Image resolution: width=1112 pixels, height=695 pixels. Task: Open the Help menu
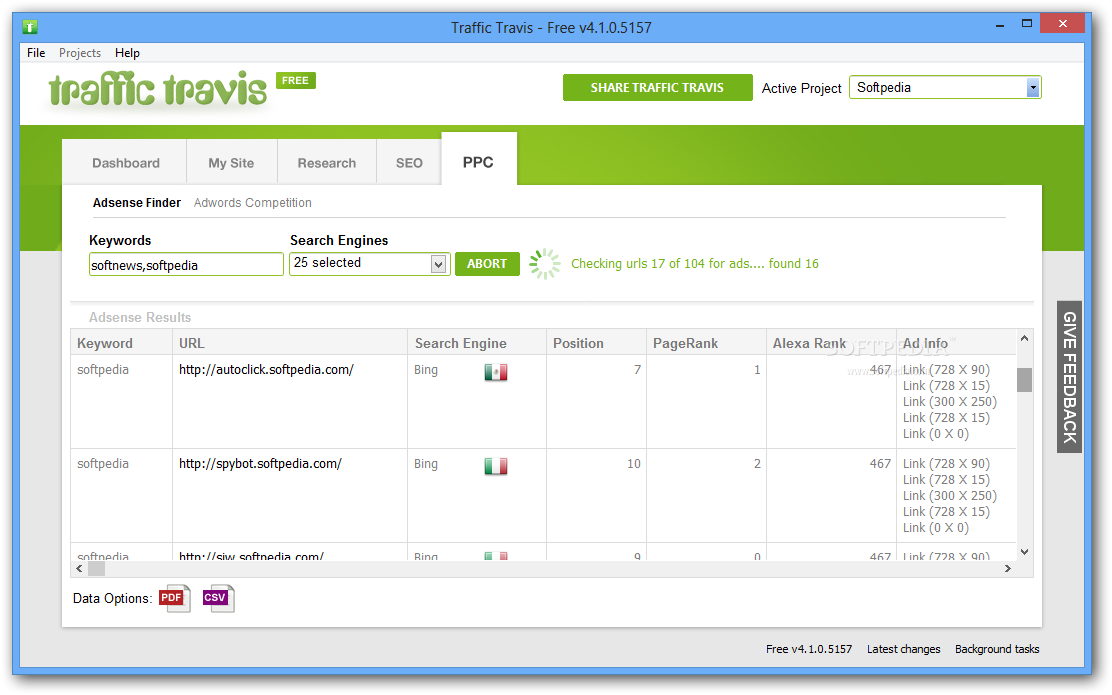coord(128,52)
